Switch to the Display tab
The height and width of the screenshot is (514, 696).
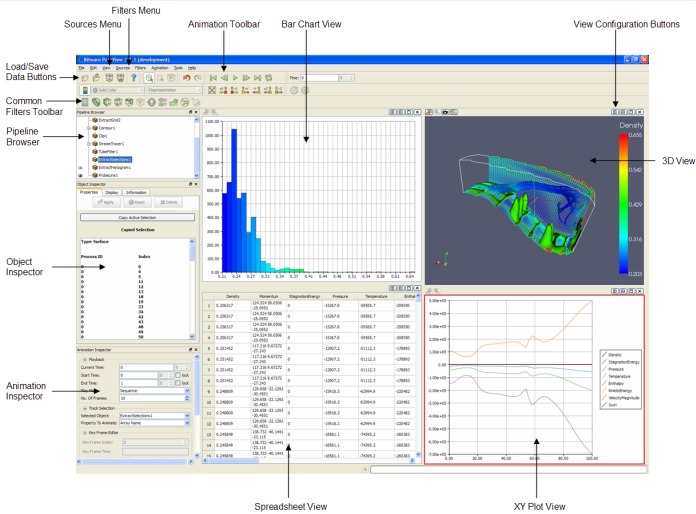(112, 192)
